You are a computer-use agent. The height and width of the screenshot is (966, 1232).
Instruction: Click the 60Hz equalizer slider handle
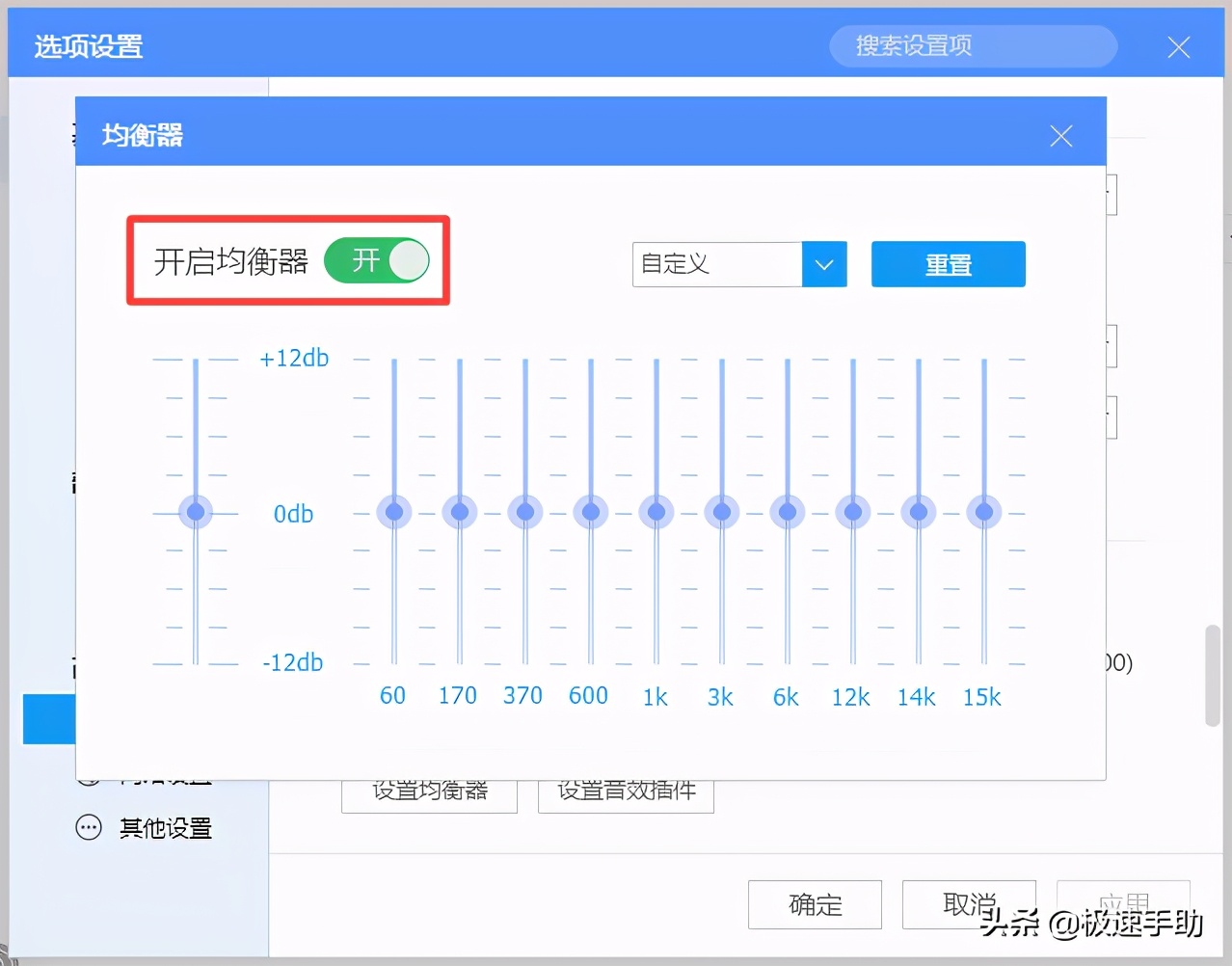tap(393, 512)
